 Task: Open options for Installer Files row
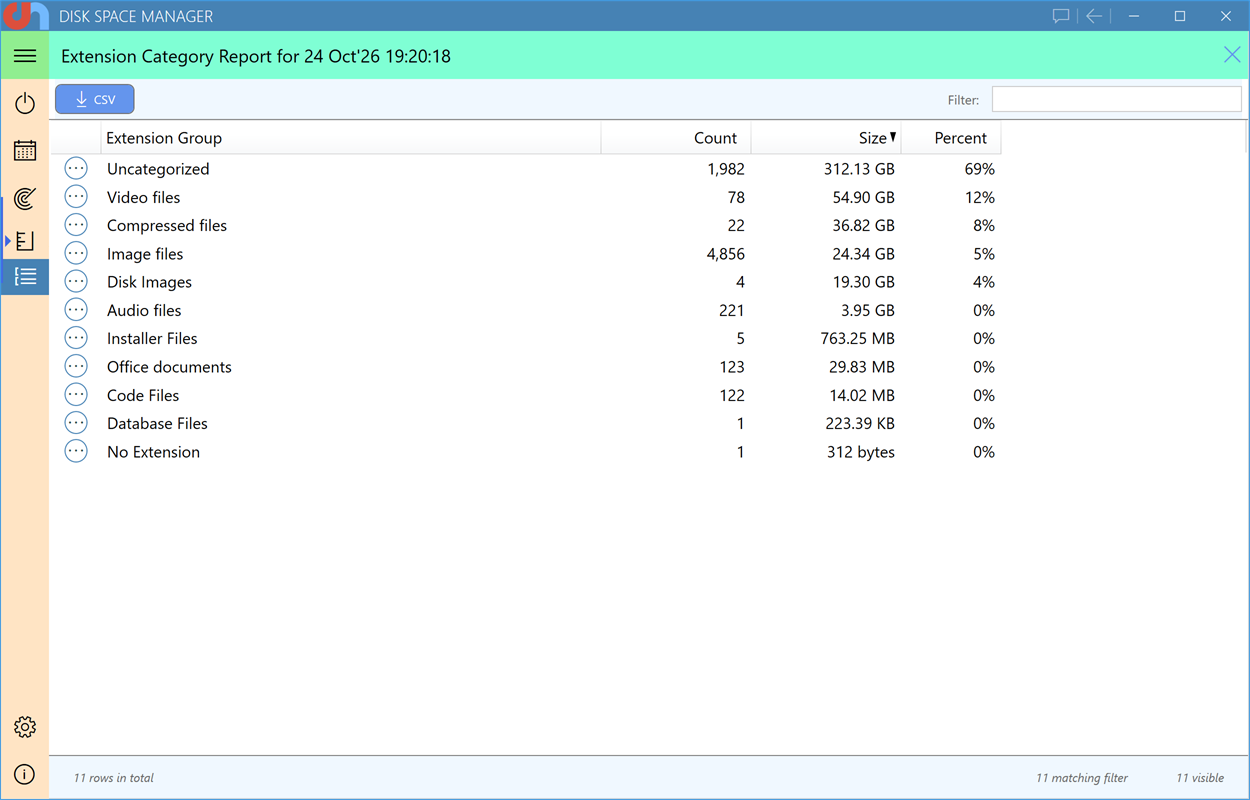pos(76,338)
